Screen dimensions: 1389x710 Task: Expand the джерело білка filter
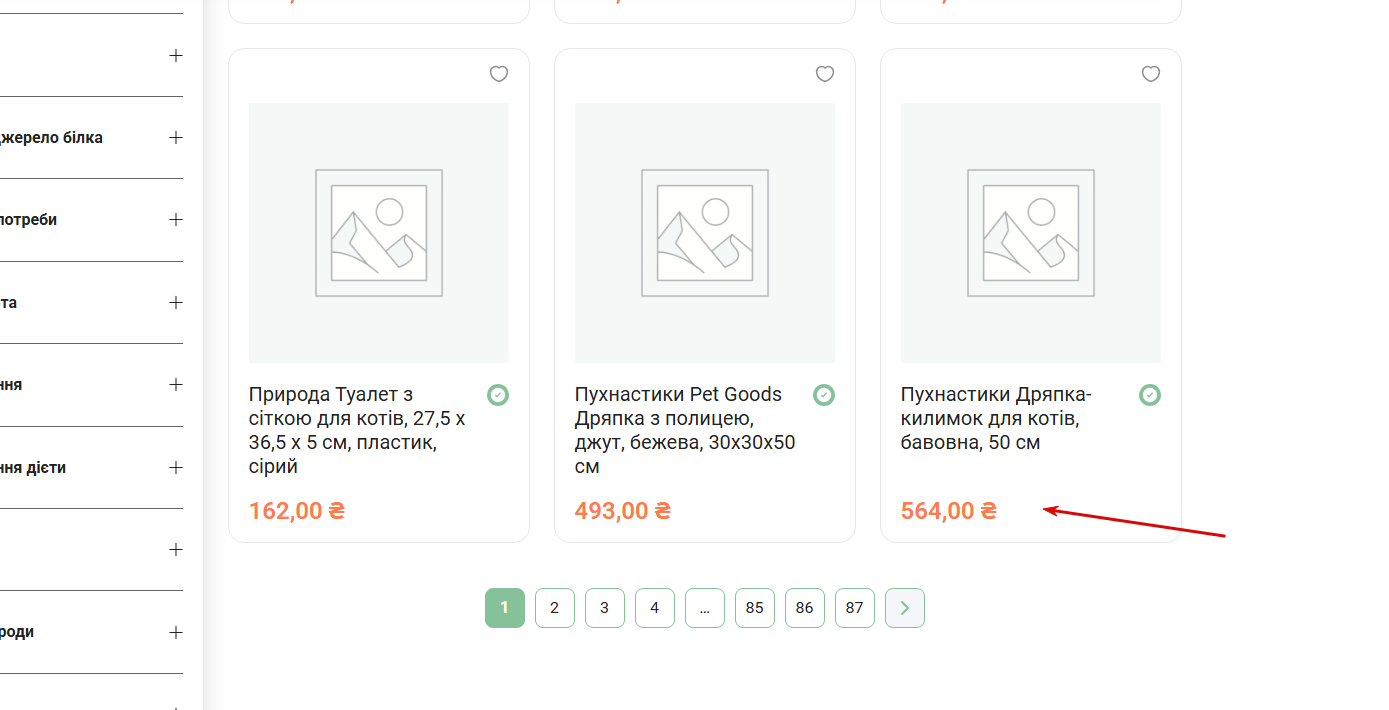[x=176, y=138]
